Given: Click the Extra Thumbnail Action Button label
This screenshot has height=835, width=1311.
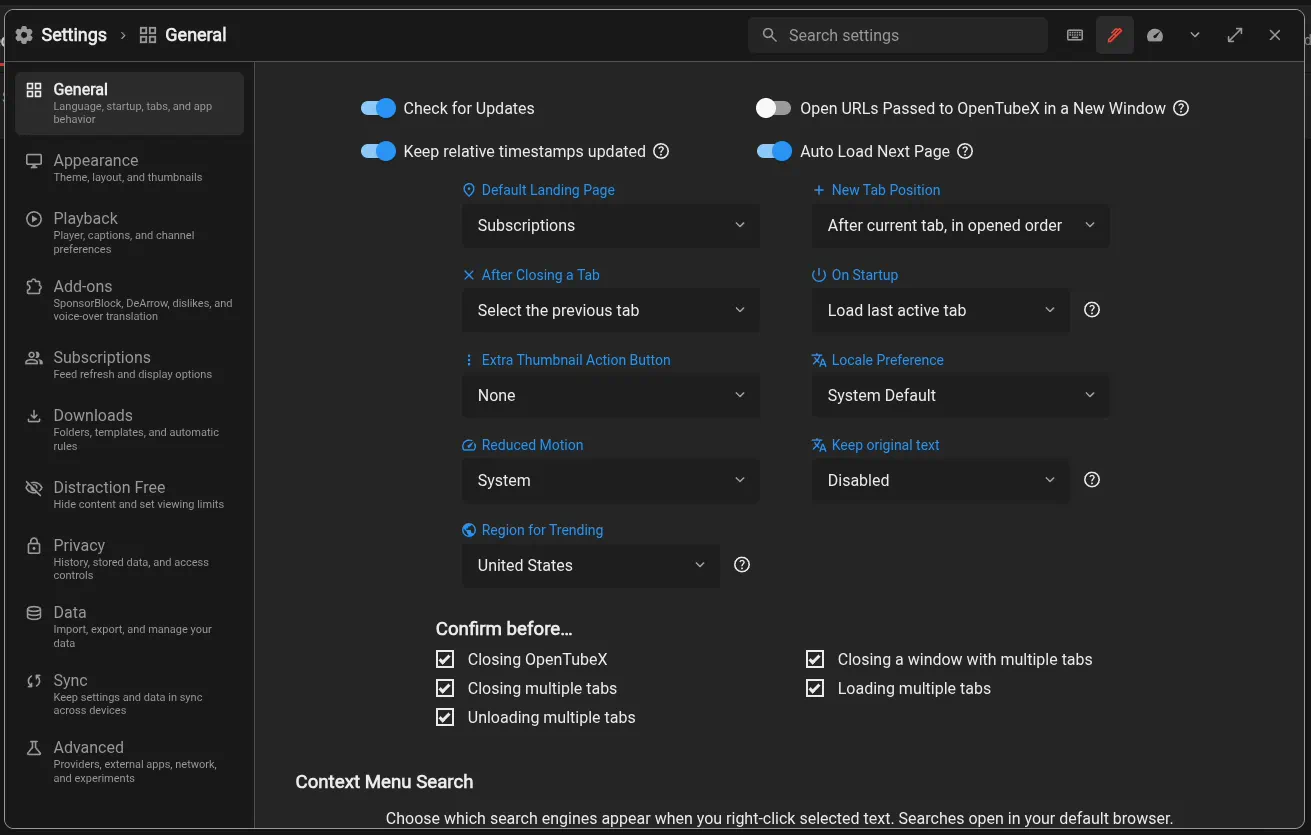Looking at the screenshot, I should [x=576, y=360].
